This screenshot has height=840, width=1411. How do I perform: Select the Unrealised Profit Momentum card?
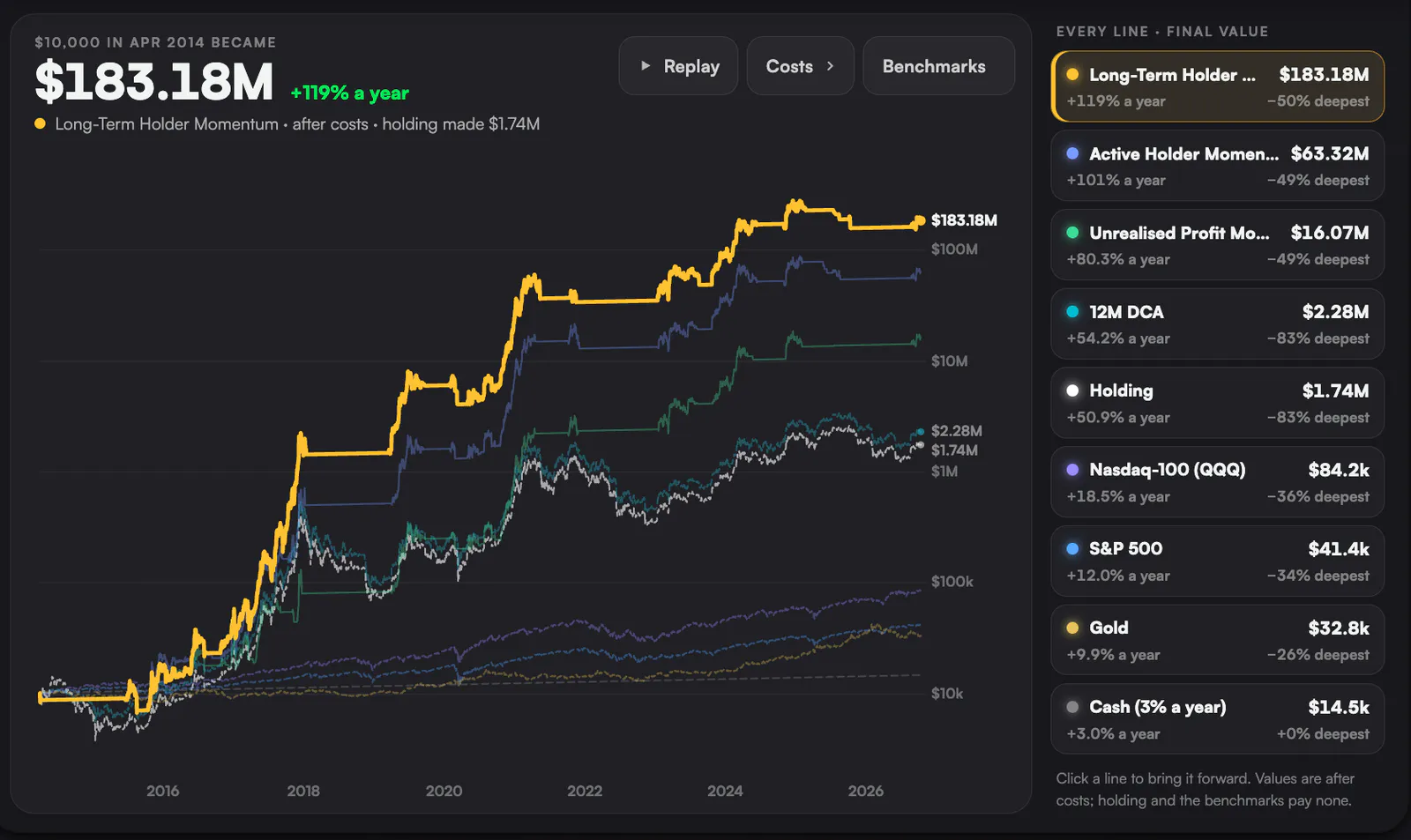[x=1218, y=245]
